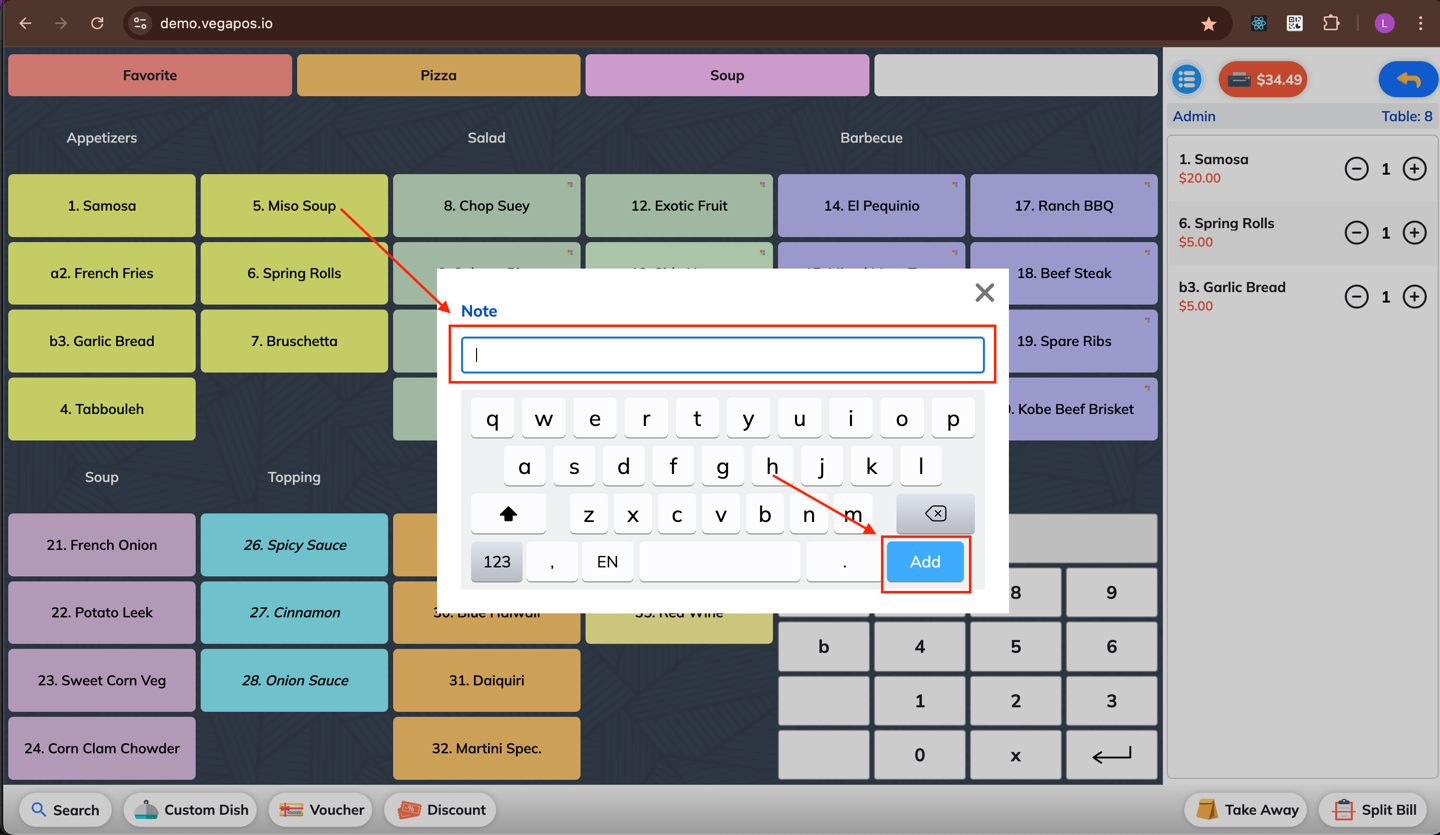Apply a Voucher from bottom bar
1440x835 pixels.
[321, 810]
